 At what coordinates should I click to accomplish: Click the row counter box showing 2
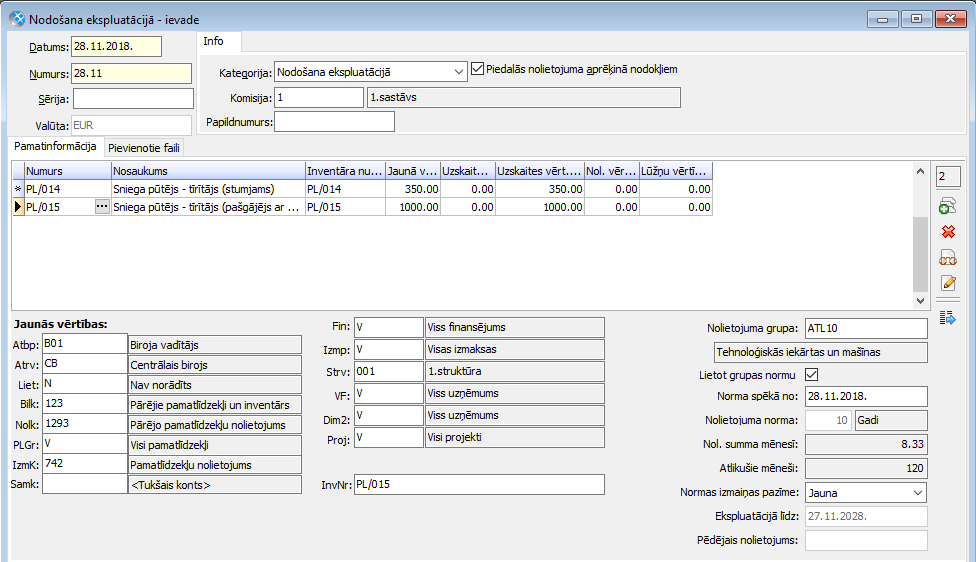tap(948, 177)
